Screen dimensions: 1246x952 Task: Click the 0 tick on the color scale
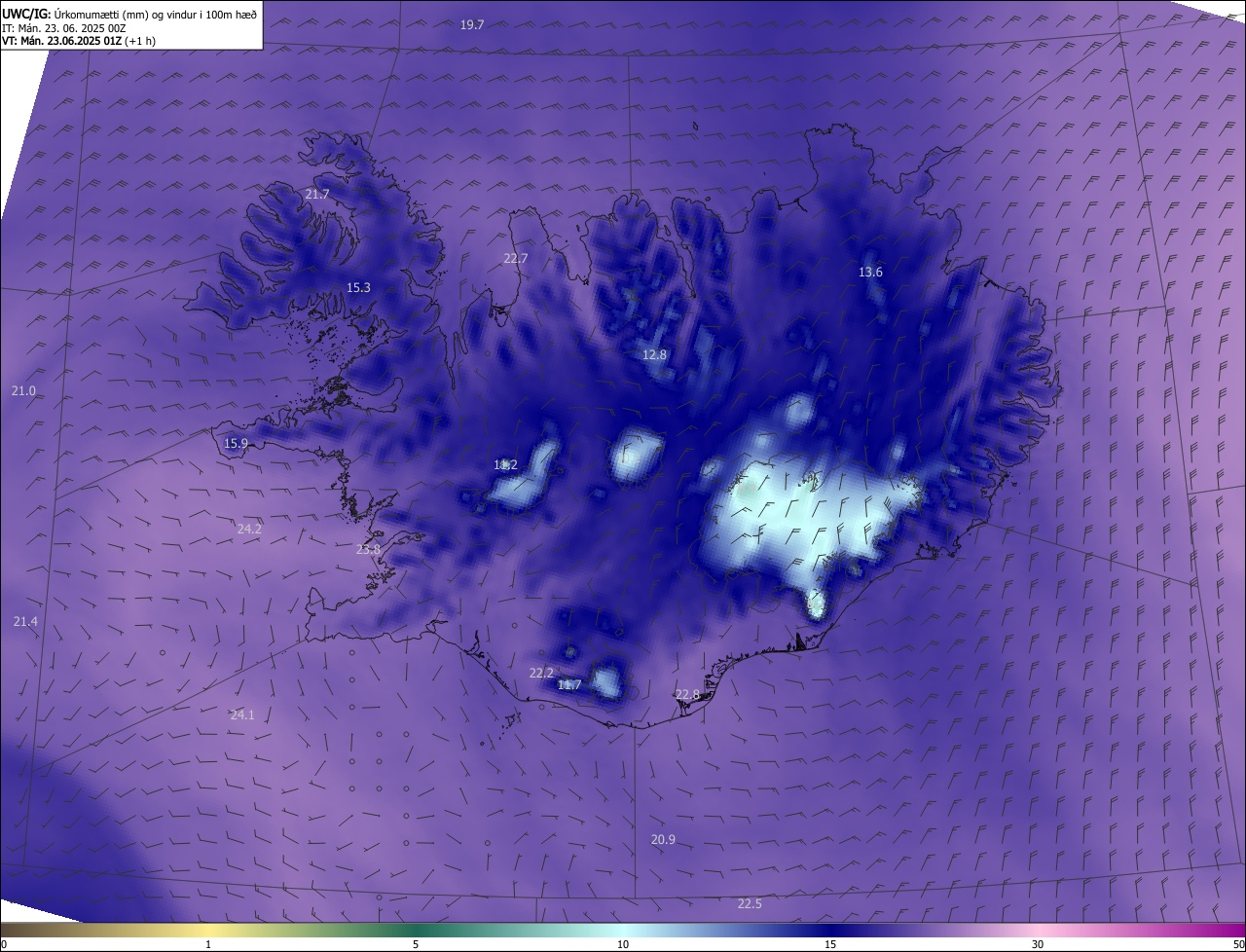tap(4, 944)
